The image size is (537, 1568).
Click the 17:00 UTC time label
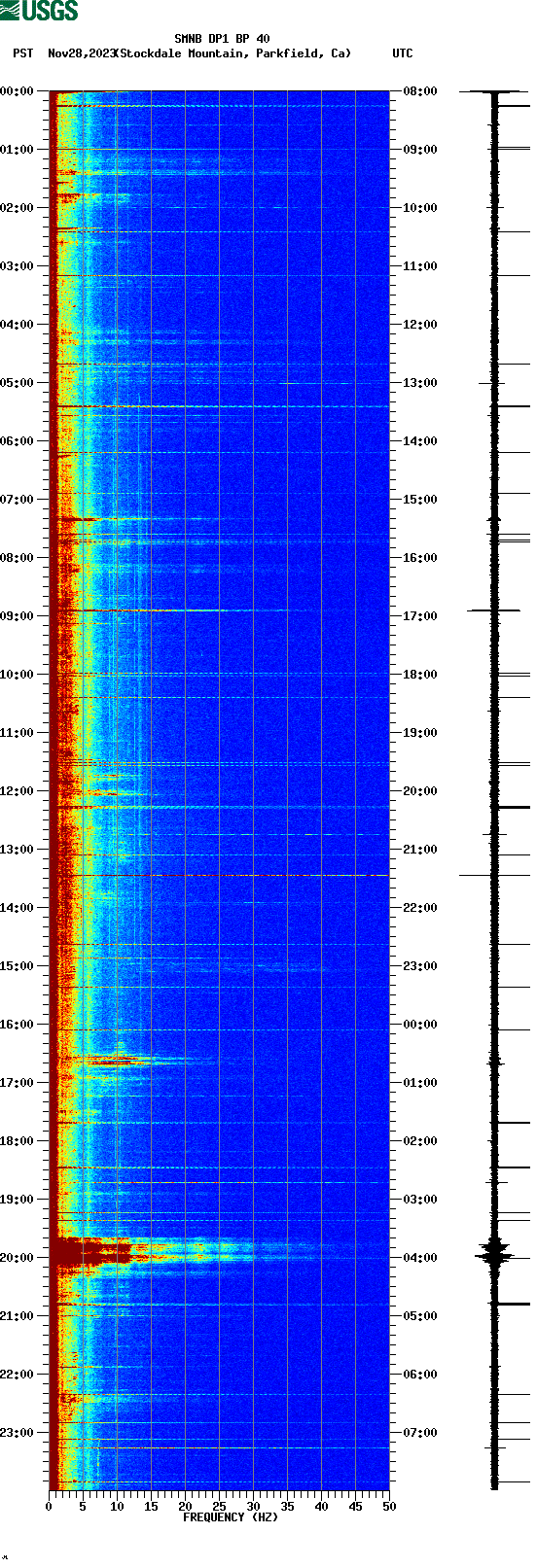click(x=420, y=616)
